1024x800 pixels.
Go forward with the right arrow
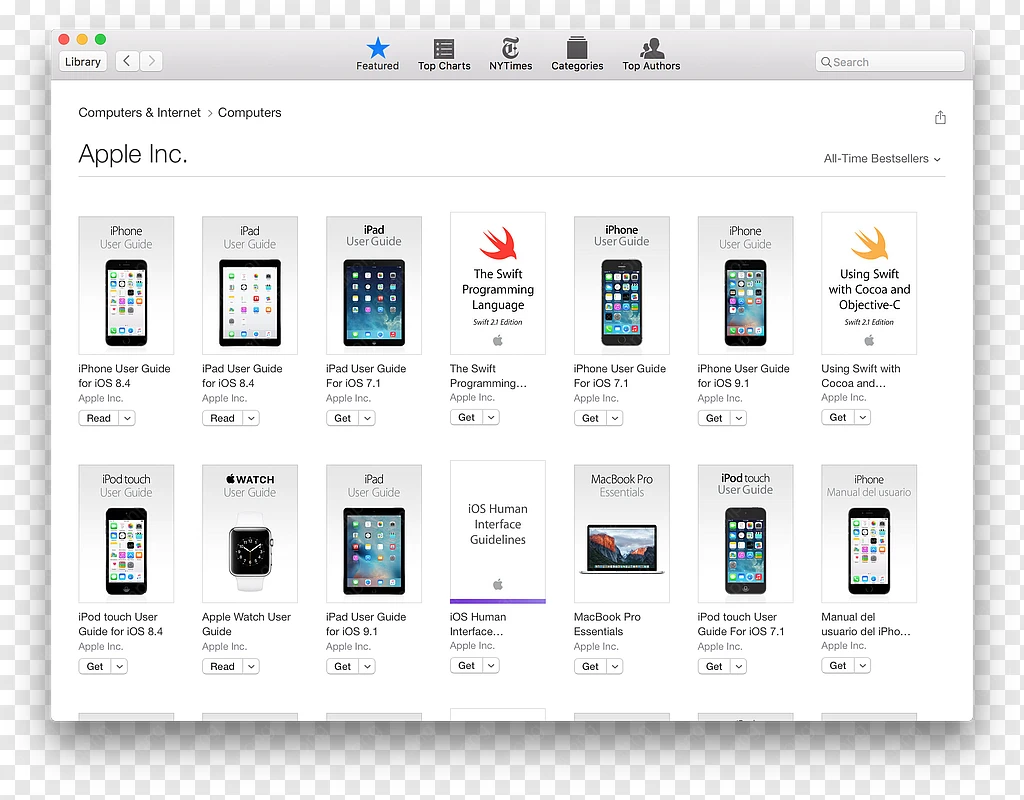click(151, 61)
